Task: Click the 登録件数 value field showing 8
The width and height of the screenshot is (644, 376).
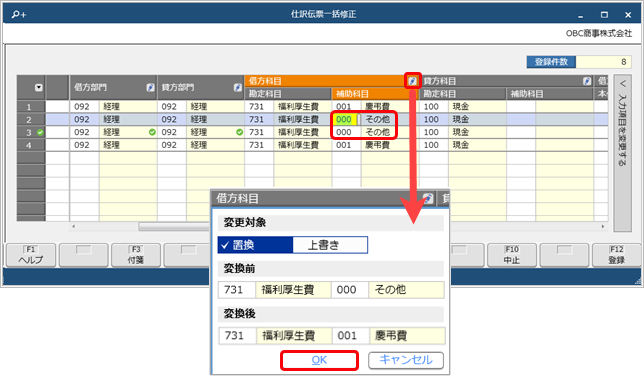Action: pos(603,62)
